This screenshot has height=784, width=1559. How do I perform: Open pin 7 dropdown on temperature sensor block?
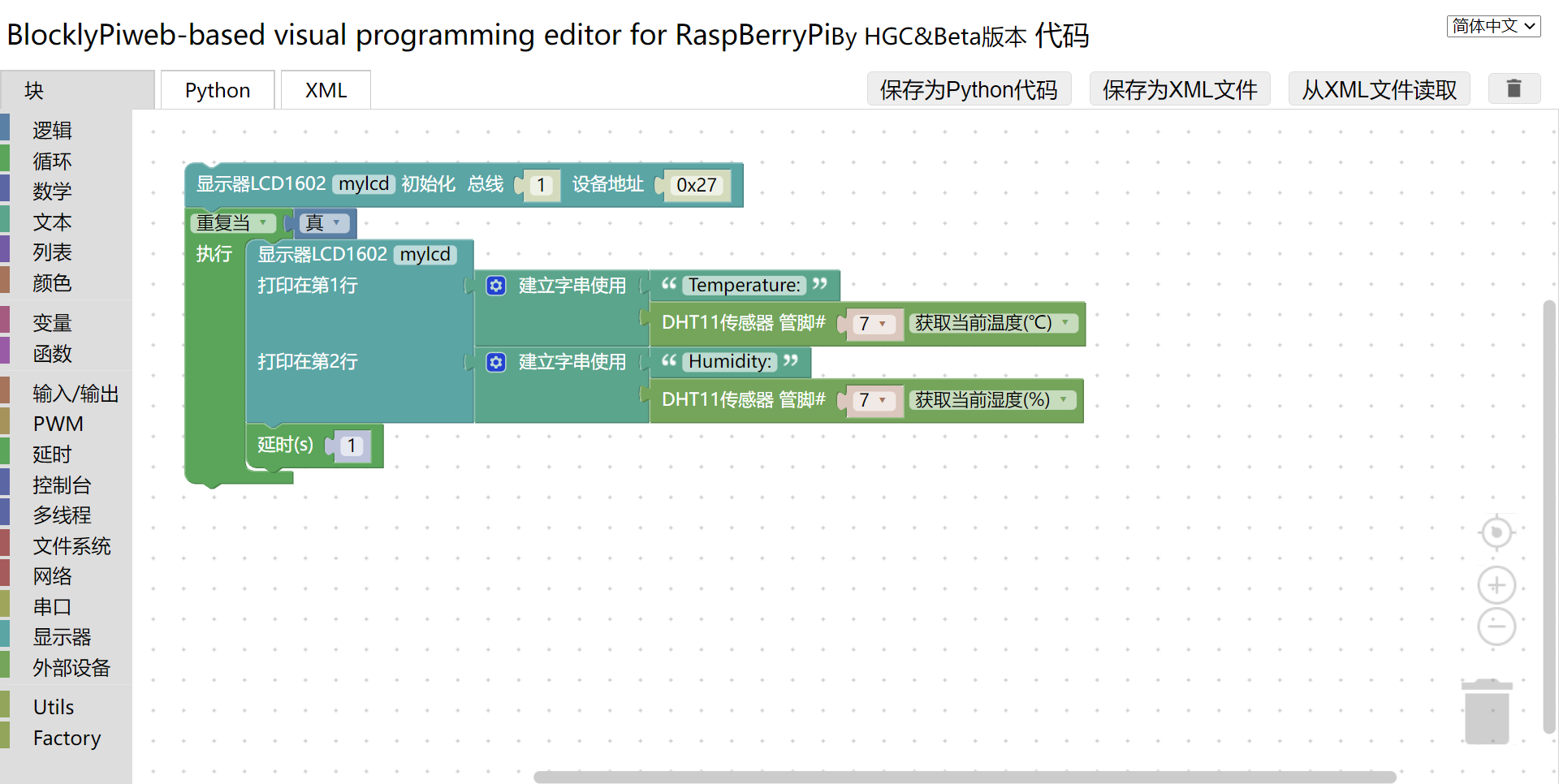point(873,324)
